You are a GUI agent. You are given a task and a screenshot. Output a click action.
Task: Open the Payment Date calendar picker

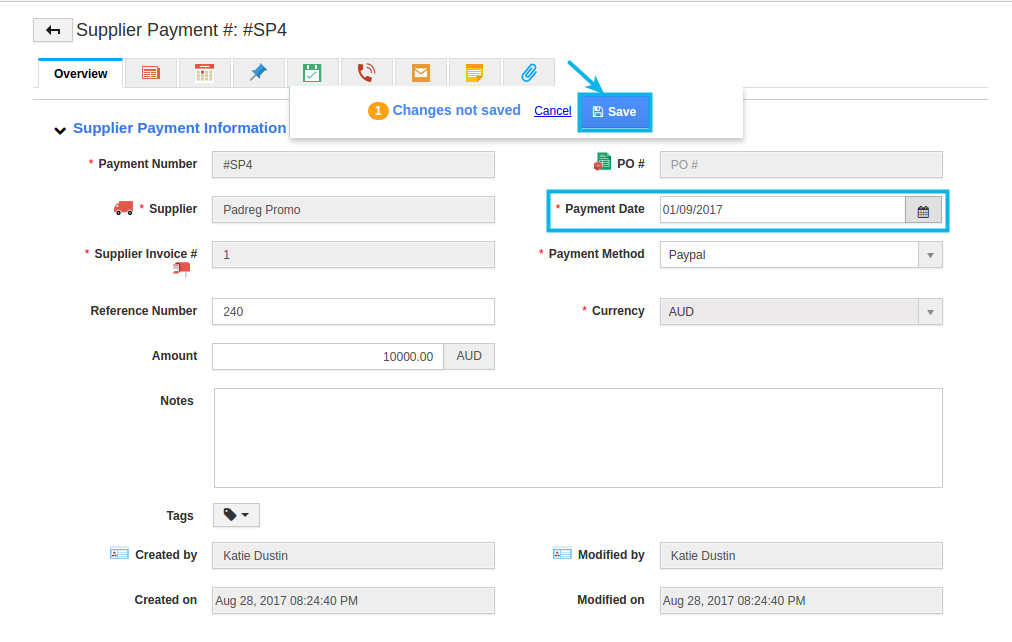[923, 210]
